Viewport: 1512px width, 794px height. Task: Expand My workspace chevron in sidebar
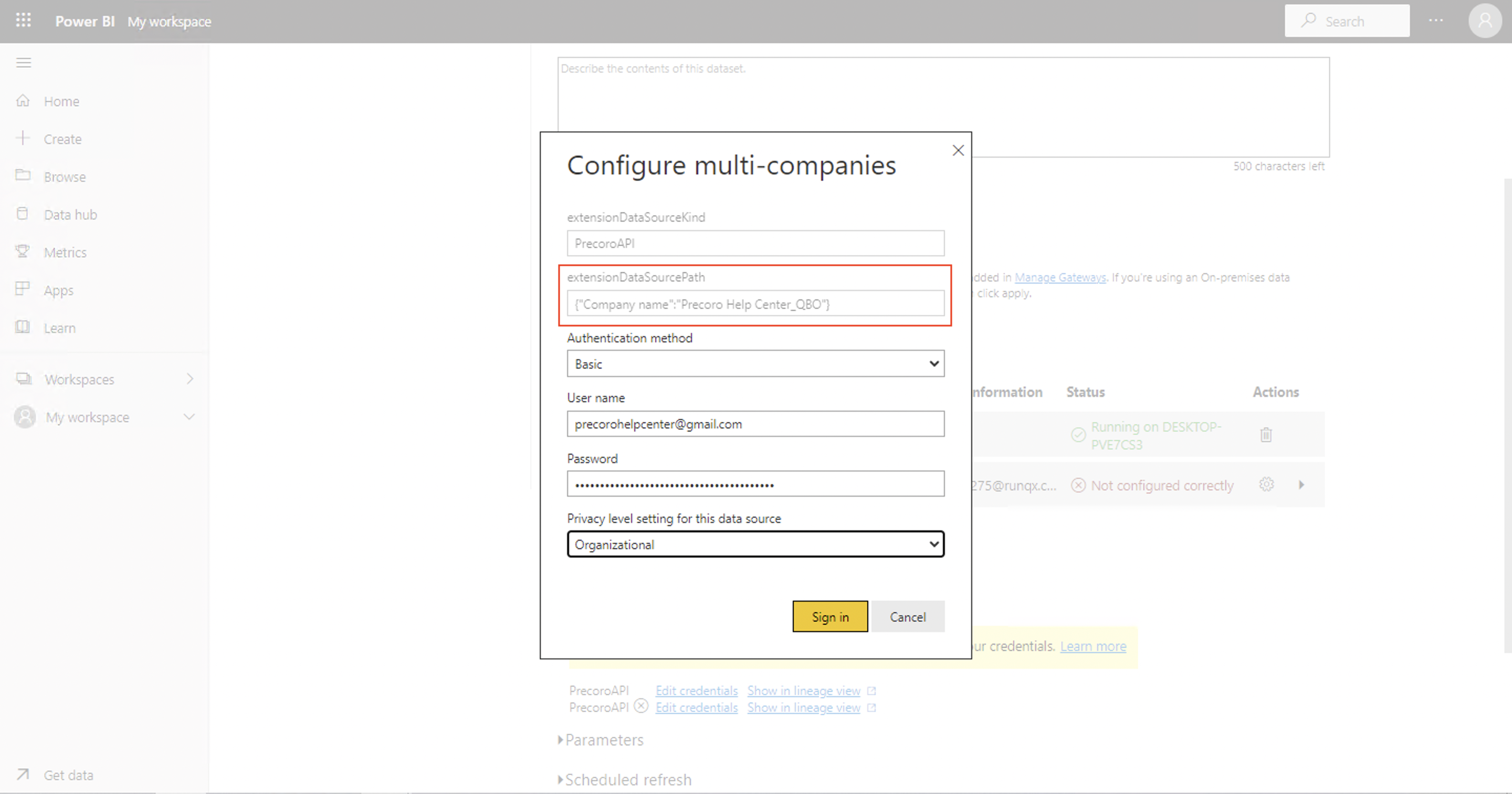click(x=189, y=417)
